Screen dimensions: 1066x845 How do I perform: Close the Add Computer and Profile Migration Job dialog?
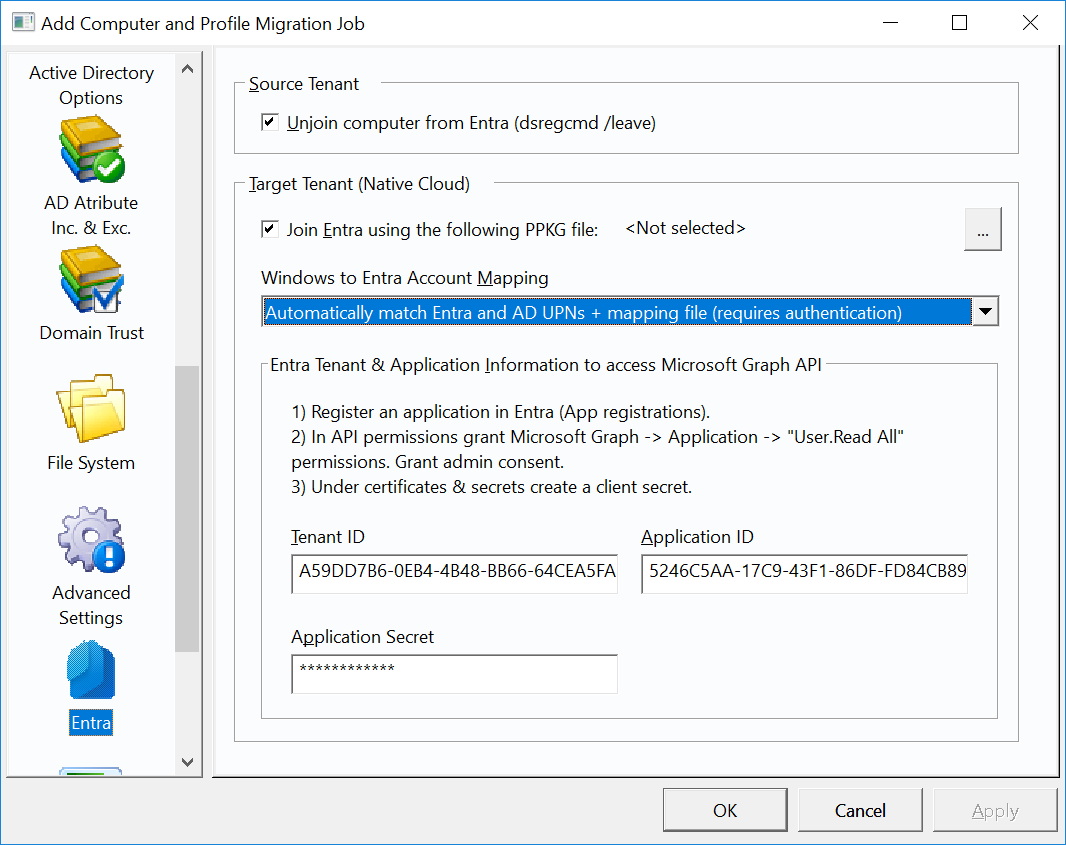pos(1030,22)
